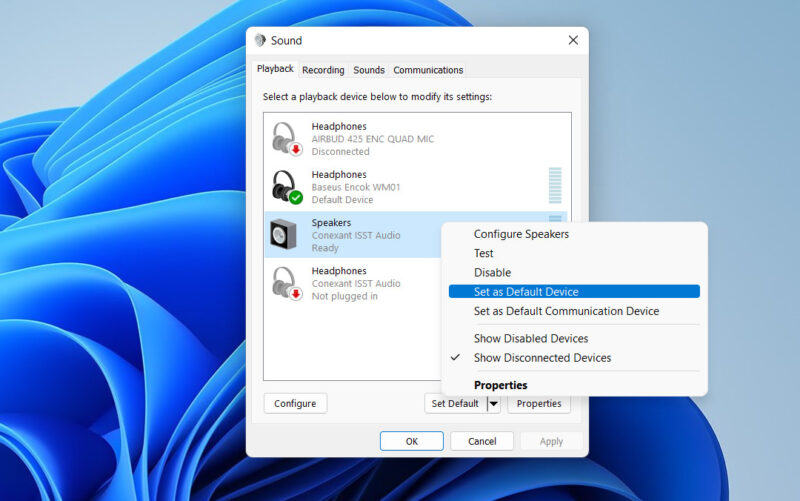Click the Conexant Speakers device icon
Screen dimensions: 800x501
283,235
